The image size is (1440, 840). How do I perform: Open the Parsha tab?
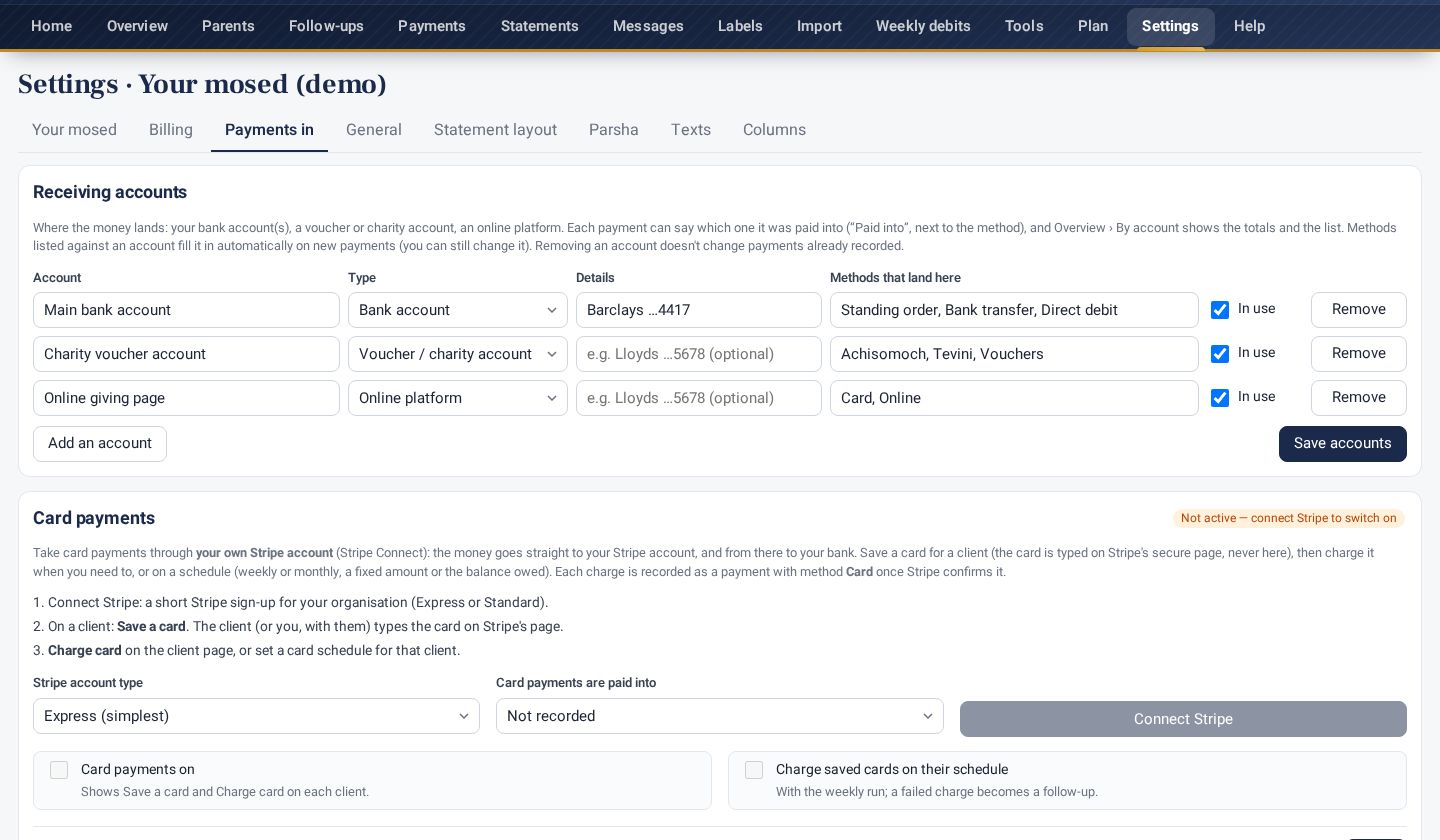[x=614, y=130]
